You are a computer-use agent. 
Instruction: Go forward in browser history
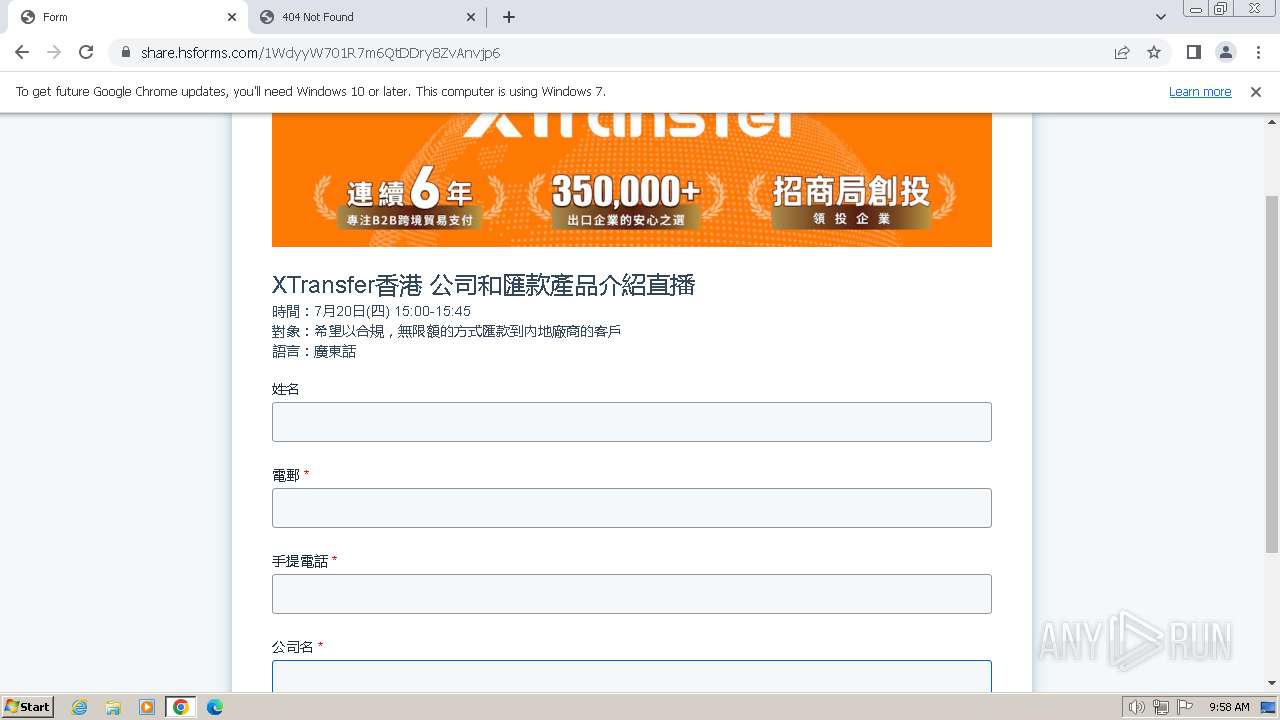54,52
